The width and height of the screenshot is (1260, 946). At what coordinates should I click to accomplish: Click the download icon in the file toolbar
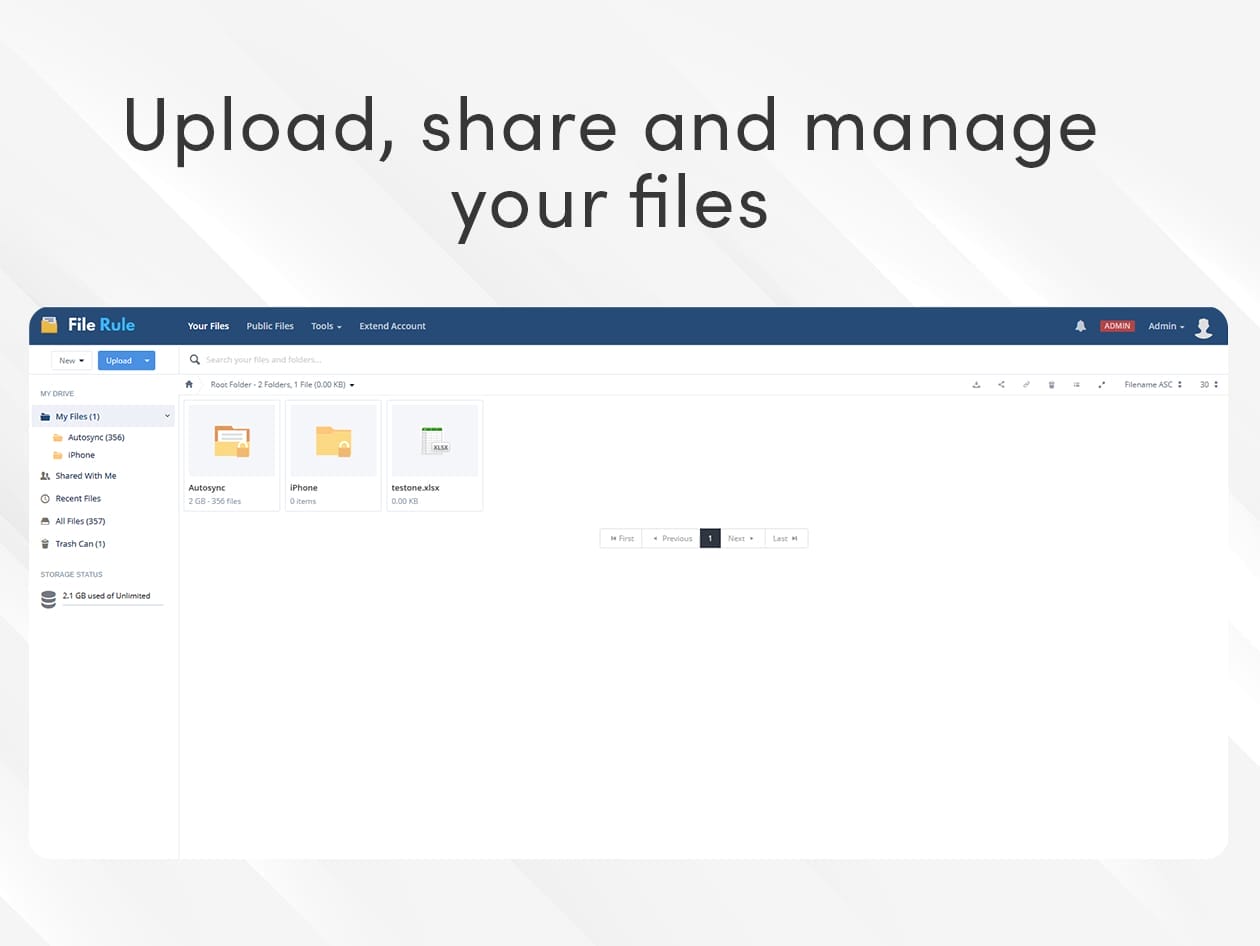pyautogui.click(x=976, y=385)
